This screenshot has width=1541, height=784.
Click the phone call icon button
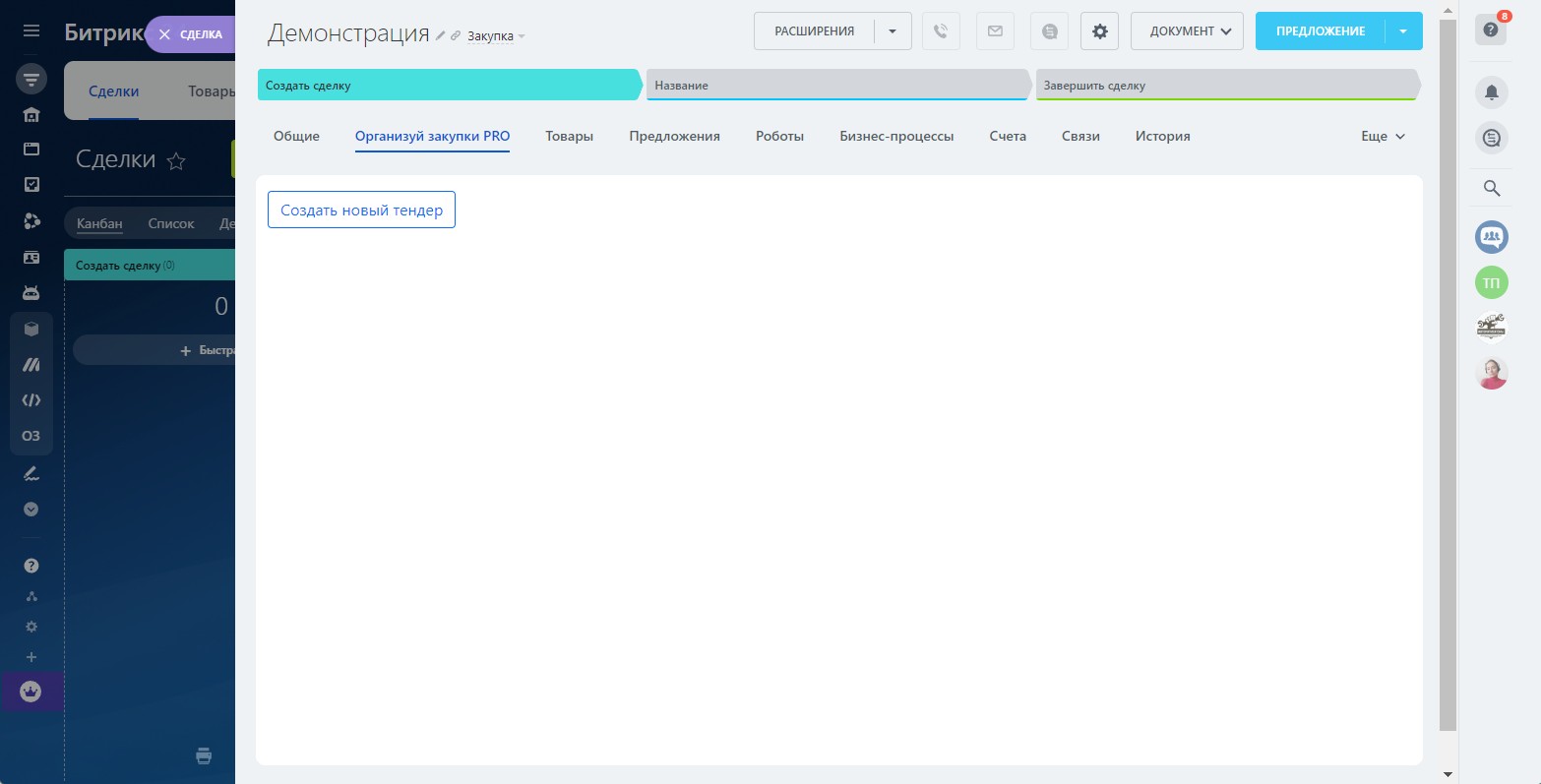click(941, 31)
